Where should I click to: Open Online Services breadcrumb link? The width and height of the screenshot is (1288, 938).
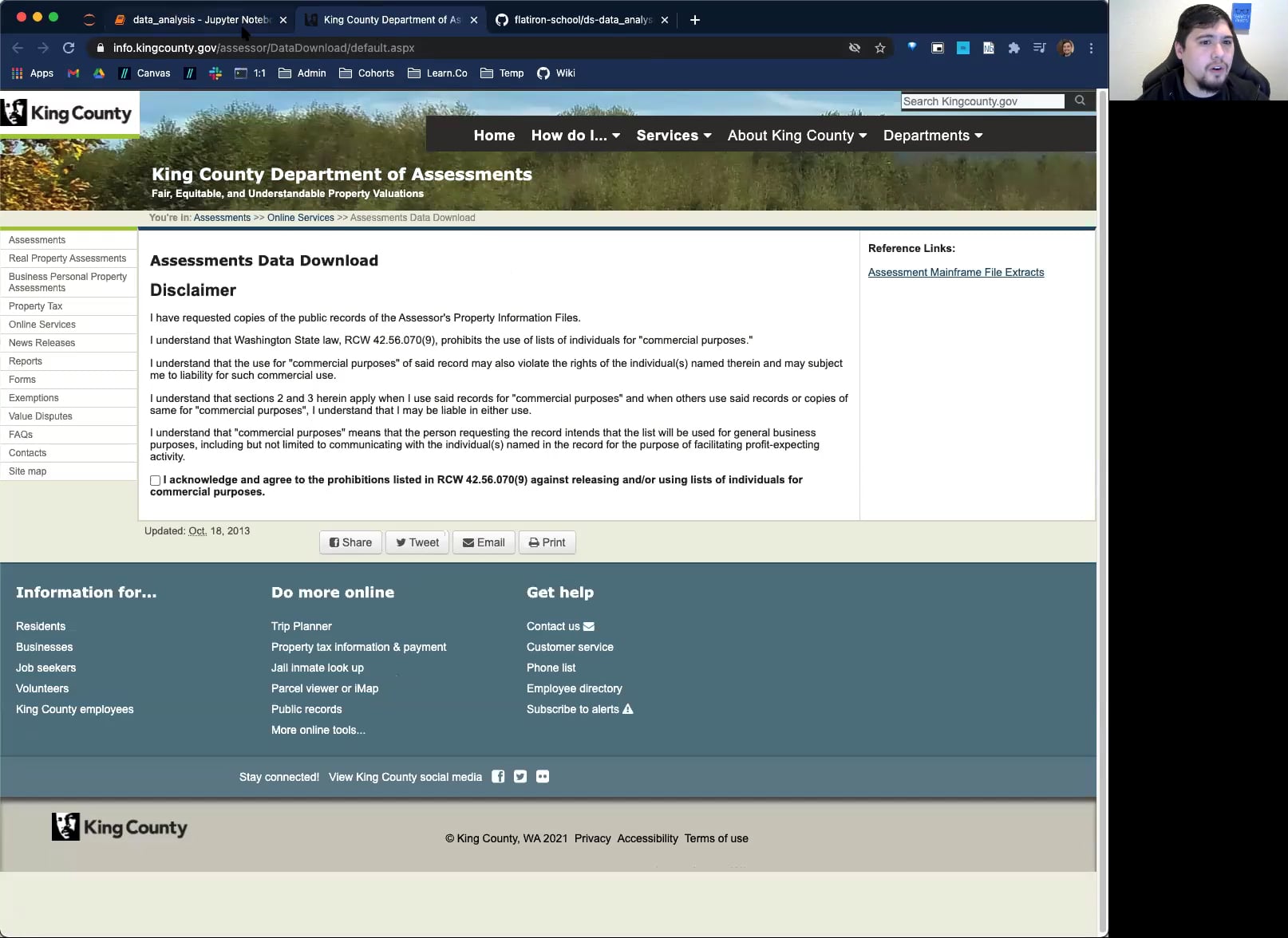click(301, 218)
